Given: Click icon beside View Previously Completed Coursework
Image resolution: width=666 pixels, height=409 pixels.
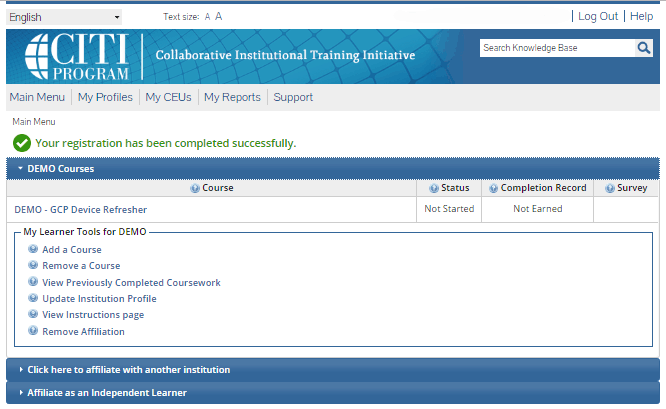Looking at the screenshot, I should [33, 282].
